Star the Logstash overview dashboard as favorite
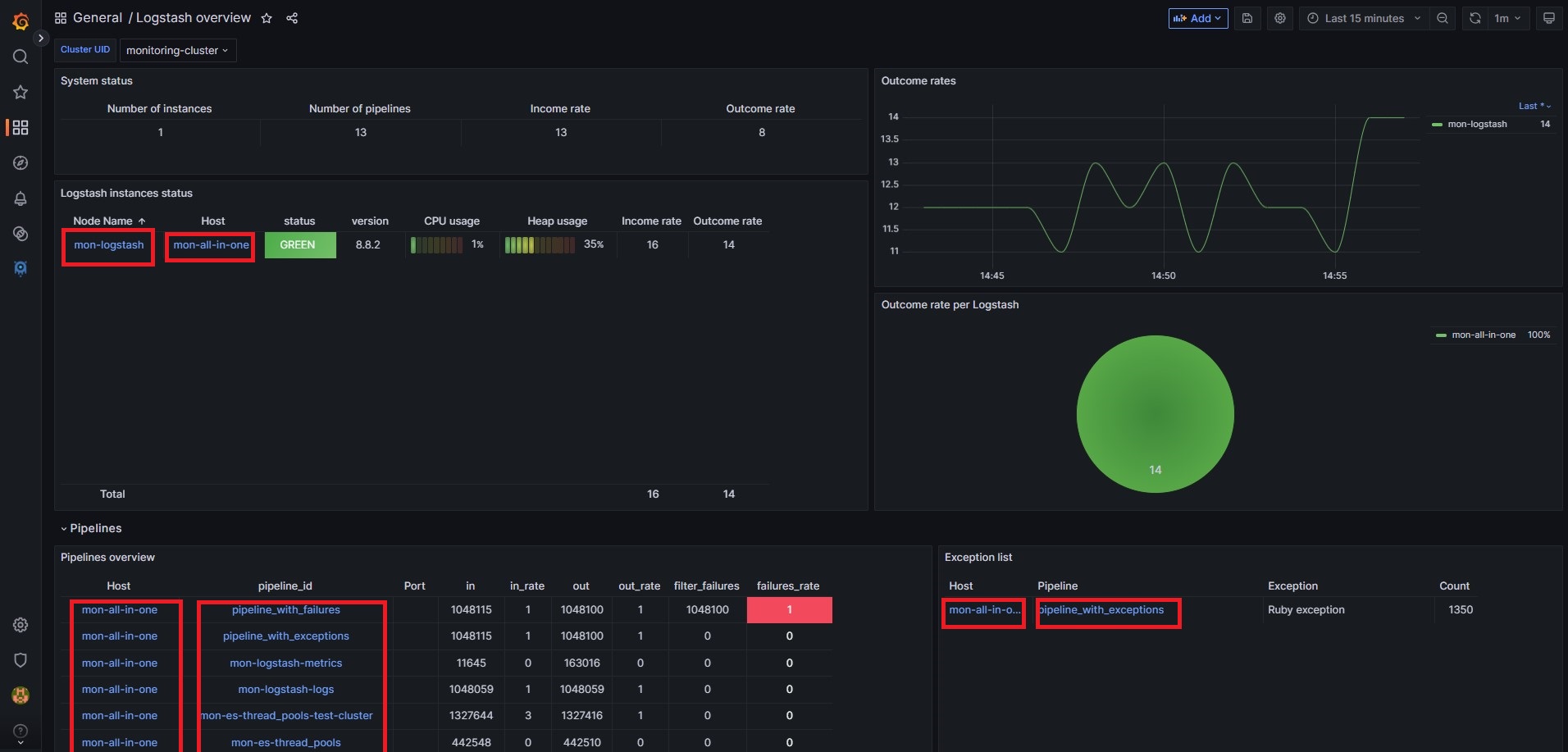Image resolution: width=1568 pixels, height=752 pixels. tap(267, 17)
